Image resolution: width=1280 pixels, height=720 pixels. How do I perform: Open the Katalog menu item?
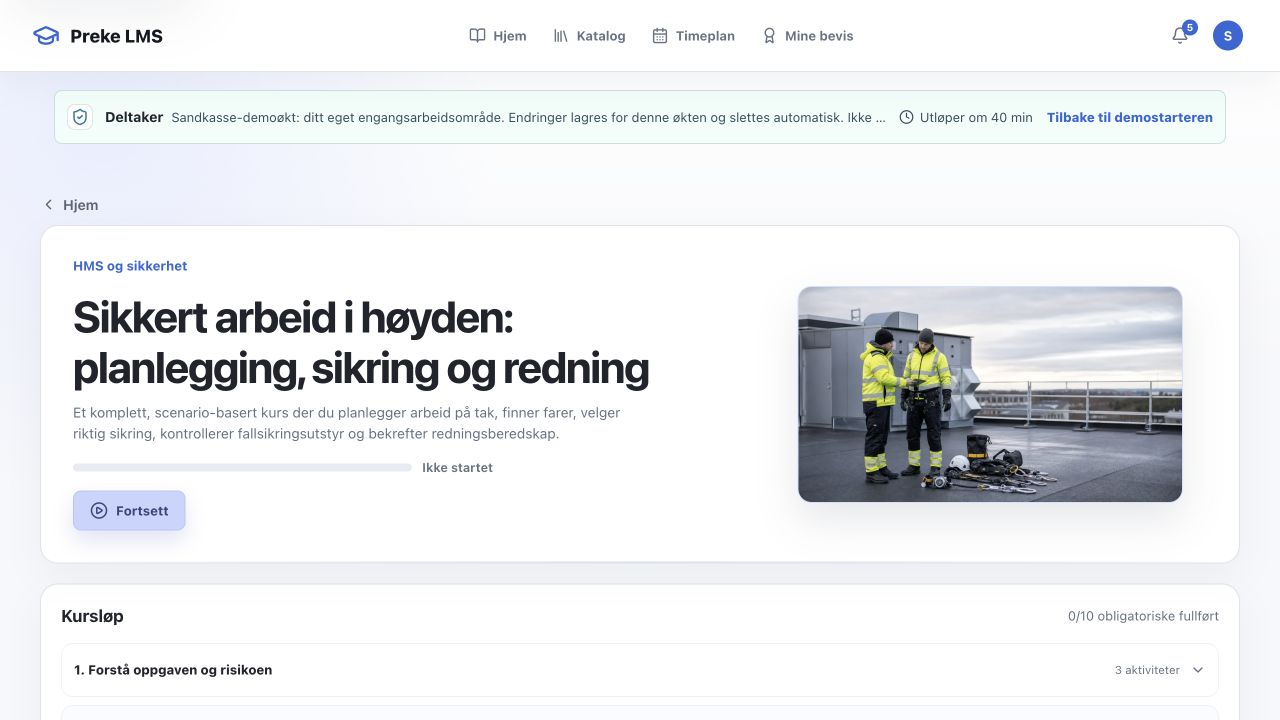(589, 36)
